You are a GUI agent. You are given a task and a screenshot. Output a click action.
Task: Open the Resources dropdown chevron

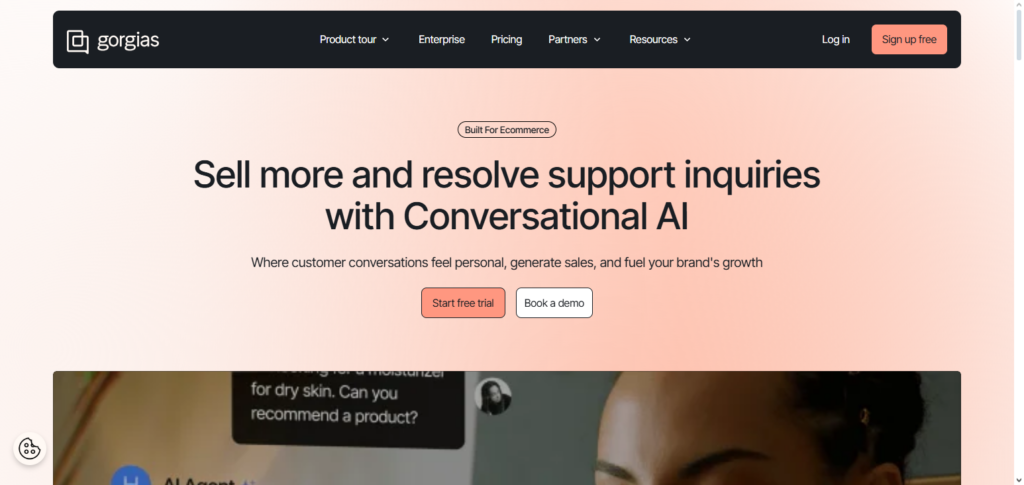coord(687,40)
